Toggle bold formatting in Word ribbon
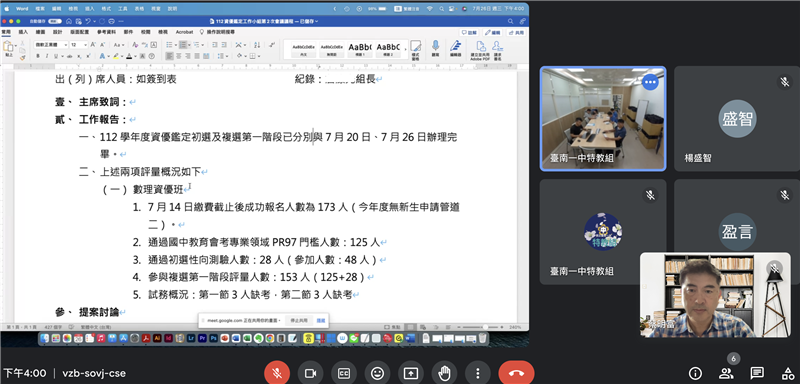This screenshot has width=800, height=384. click(x=38, y=56)
